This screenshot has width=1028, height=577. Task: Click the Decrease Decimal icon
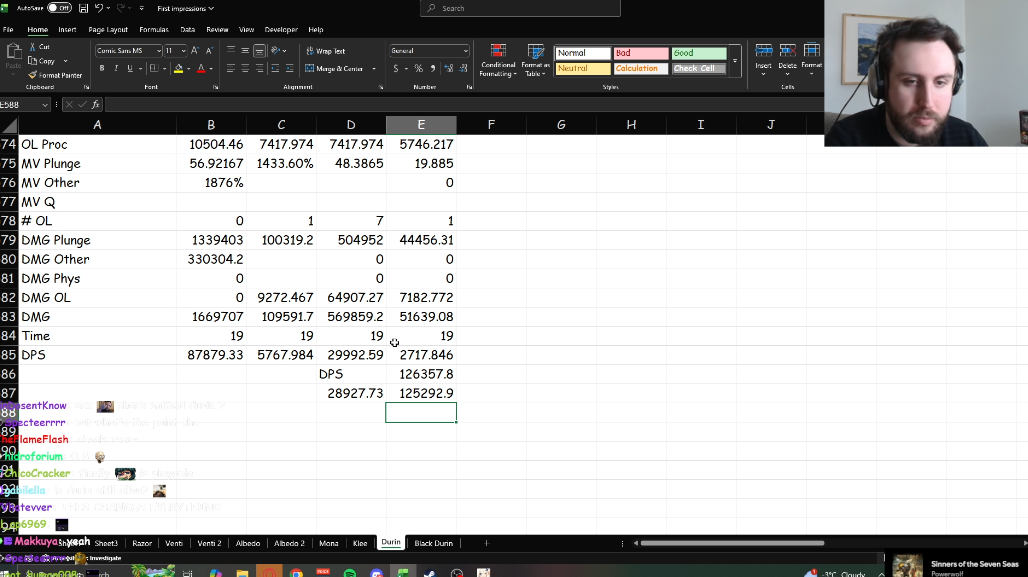click(464, 68)
